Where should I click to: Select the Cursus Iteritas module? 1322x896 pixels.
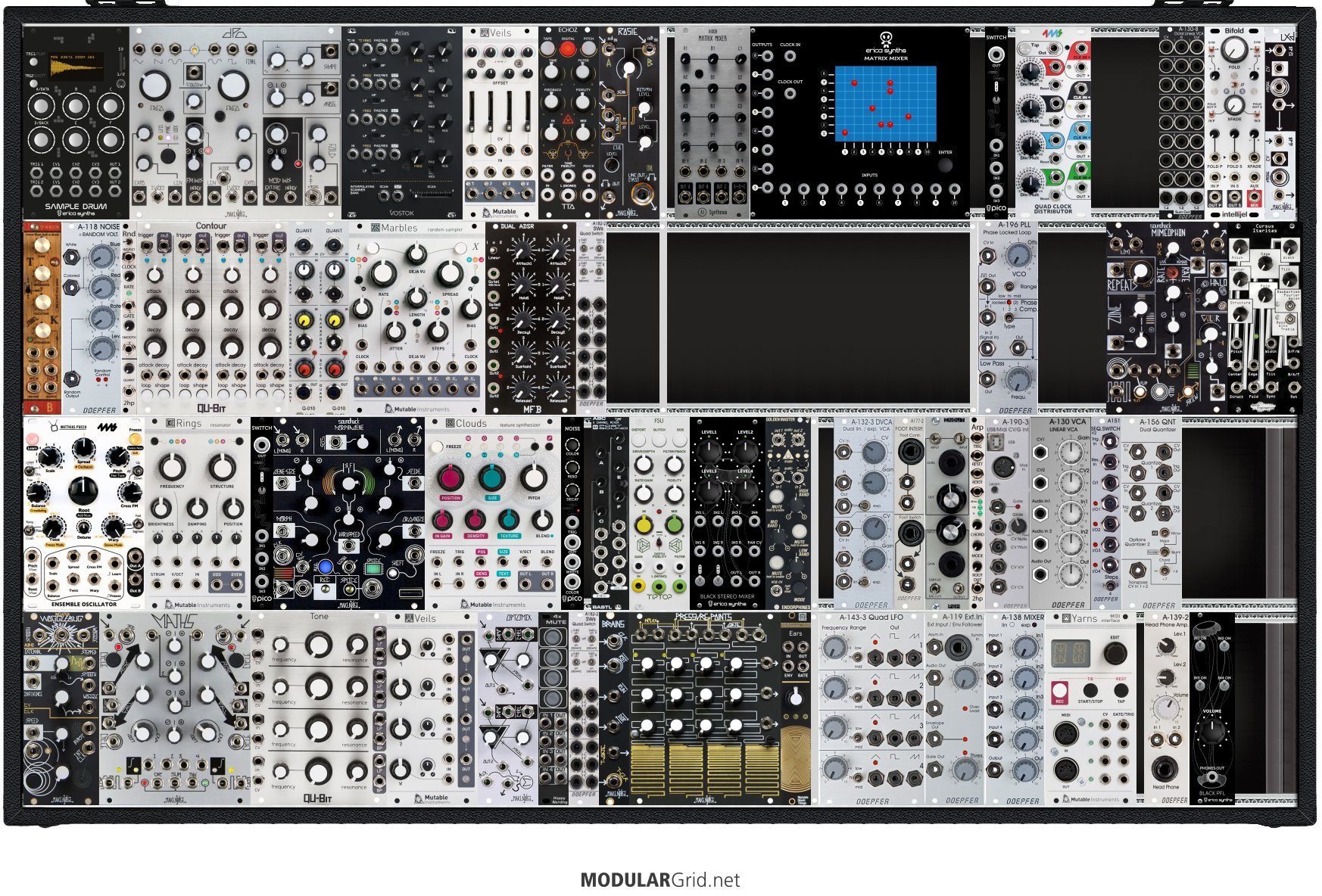click(1265, 318)
